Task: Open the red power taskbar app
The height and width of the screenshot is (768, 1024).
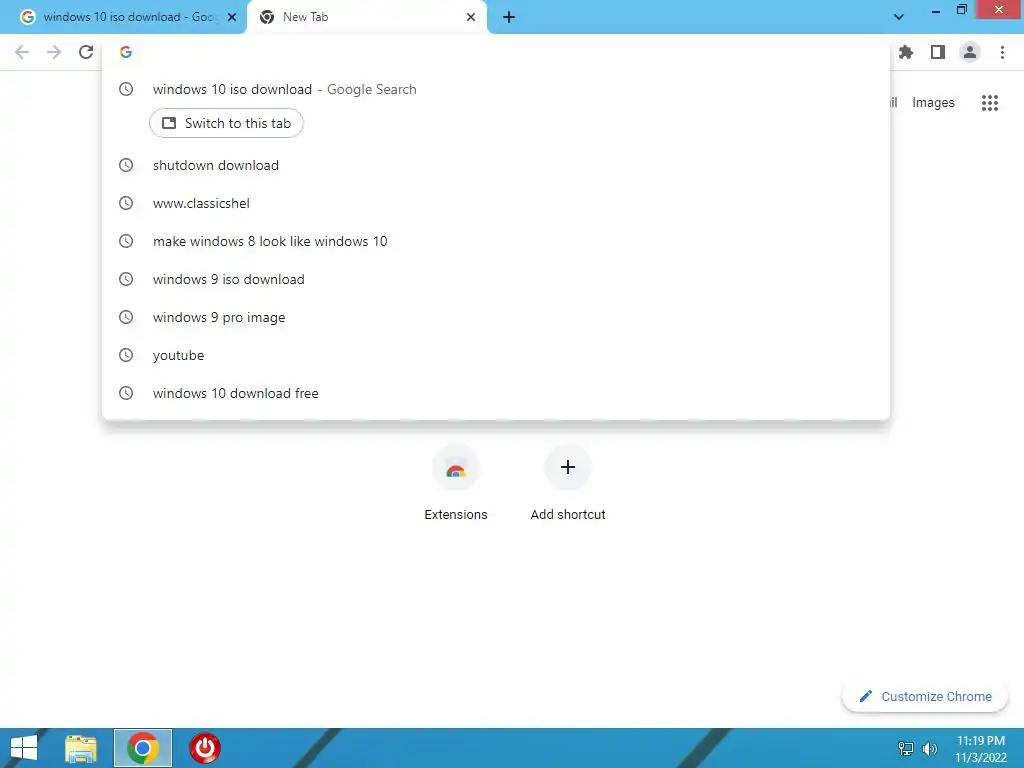Action: pyautogui.click(x=205, y=748)
